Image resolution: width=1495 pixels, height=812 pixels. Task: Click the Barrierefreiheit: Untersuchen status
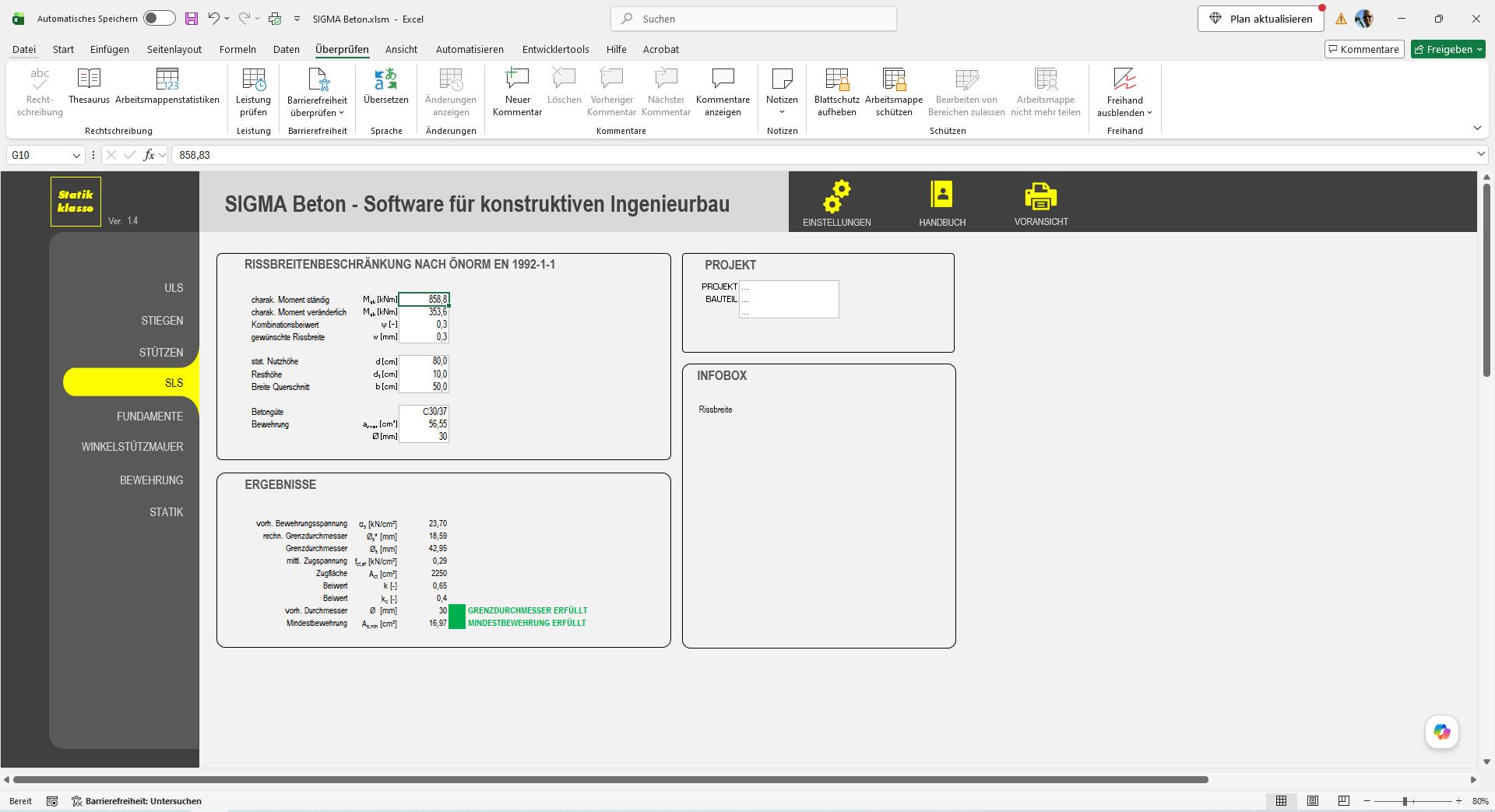(x=136, y=801)
